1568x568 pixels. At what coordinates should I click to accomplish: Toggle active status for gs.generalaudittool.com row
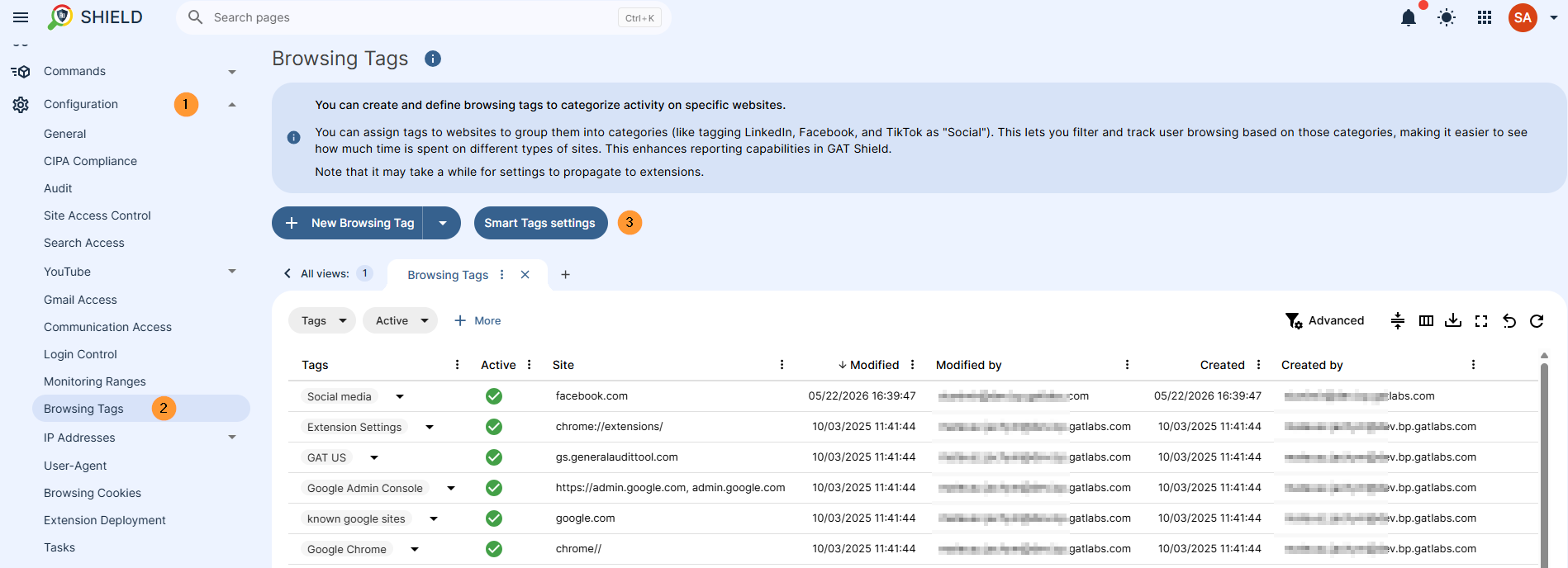(494, 457)
